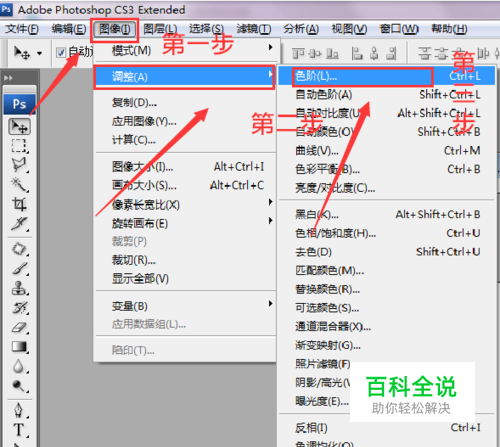The width and height of the screenshot is (500, 447).
Task: Choose 应用图像(Y)... menu entry
Action: (185, 121)
